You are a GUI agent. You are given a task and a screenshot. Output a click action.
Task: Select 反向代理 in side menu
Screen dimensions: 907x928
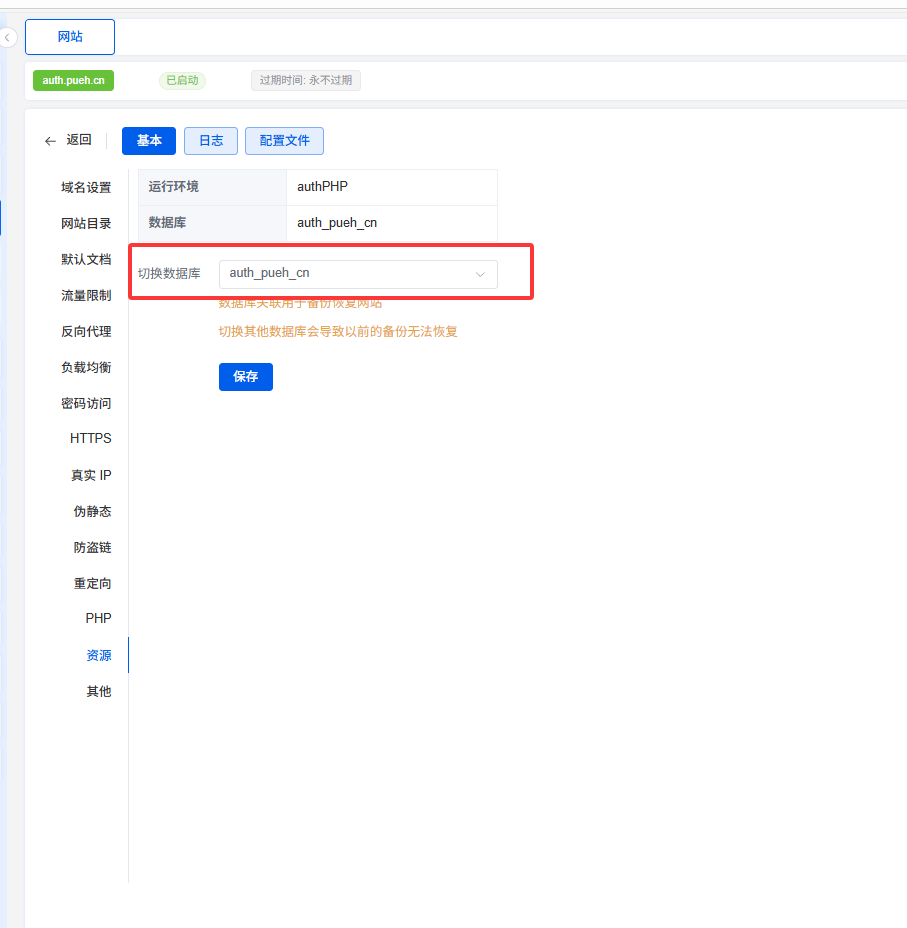pyautogui.click(x=86, y=332)
